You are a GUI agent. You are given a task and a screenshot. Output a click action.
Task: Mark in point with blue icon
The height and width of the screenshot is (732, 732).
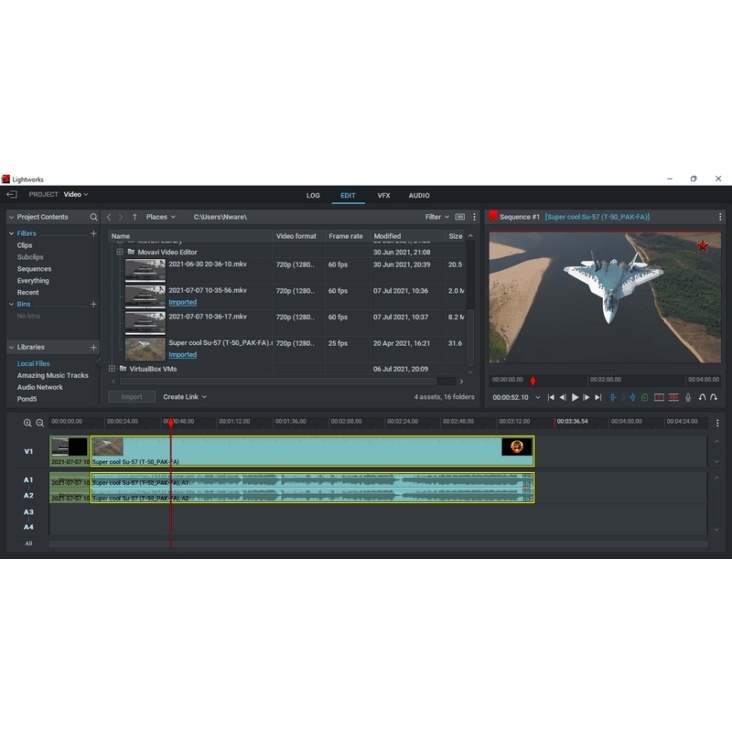612,397
